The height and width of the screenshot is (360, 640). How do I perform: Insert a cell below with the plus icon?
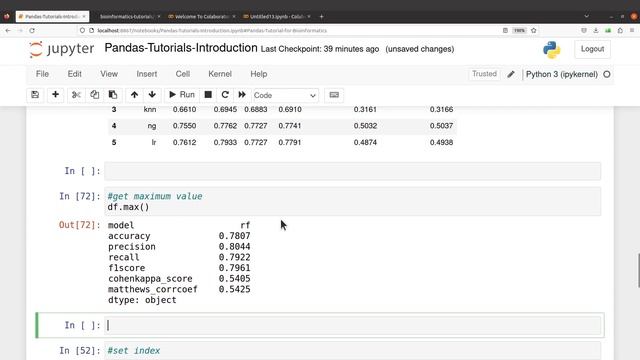[x=56, y=95]
